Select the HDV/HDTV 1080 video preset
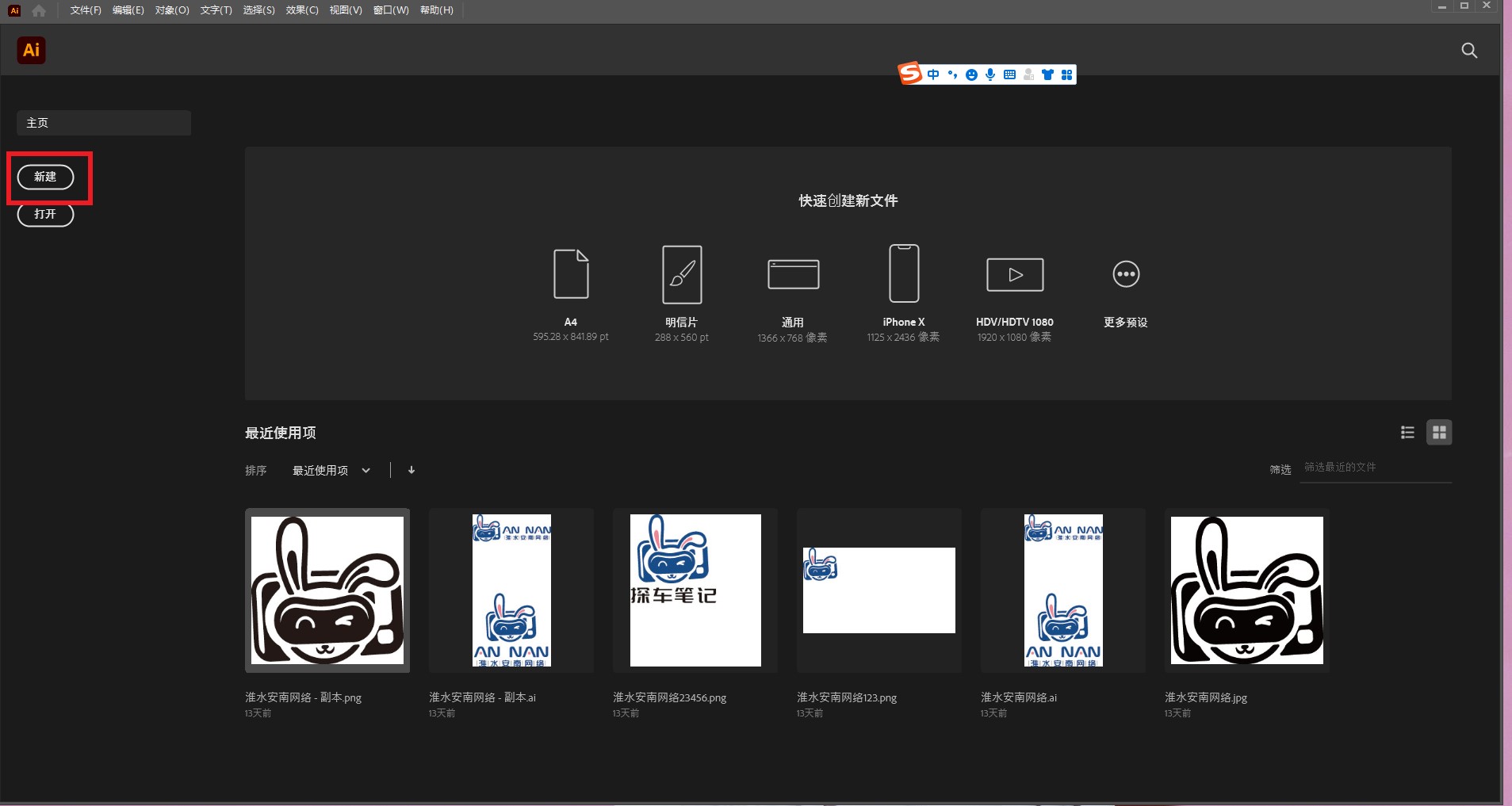 coord(1015,274)
